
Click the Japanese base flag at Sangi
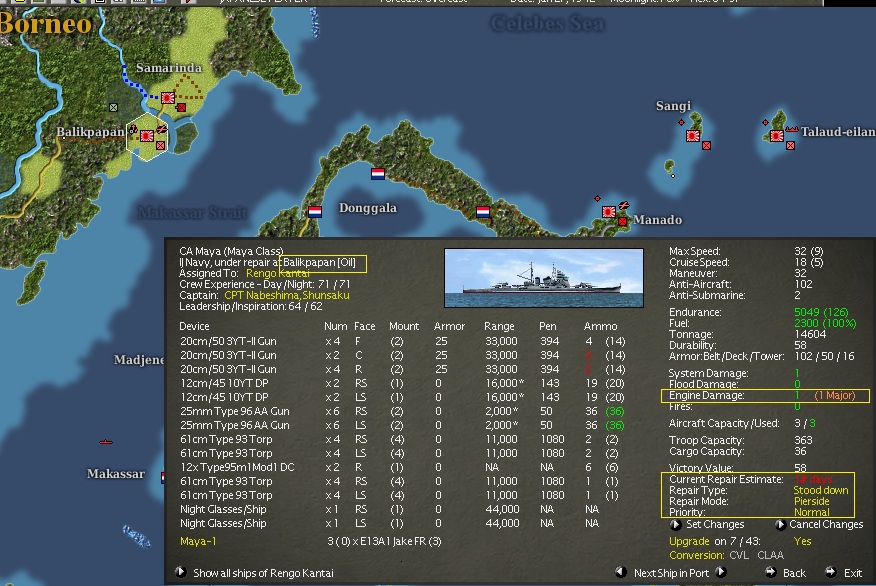click(x=693, y=135)
